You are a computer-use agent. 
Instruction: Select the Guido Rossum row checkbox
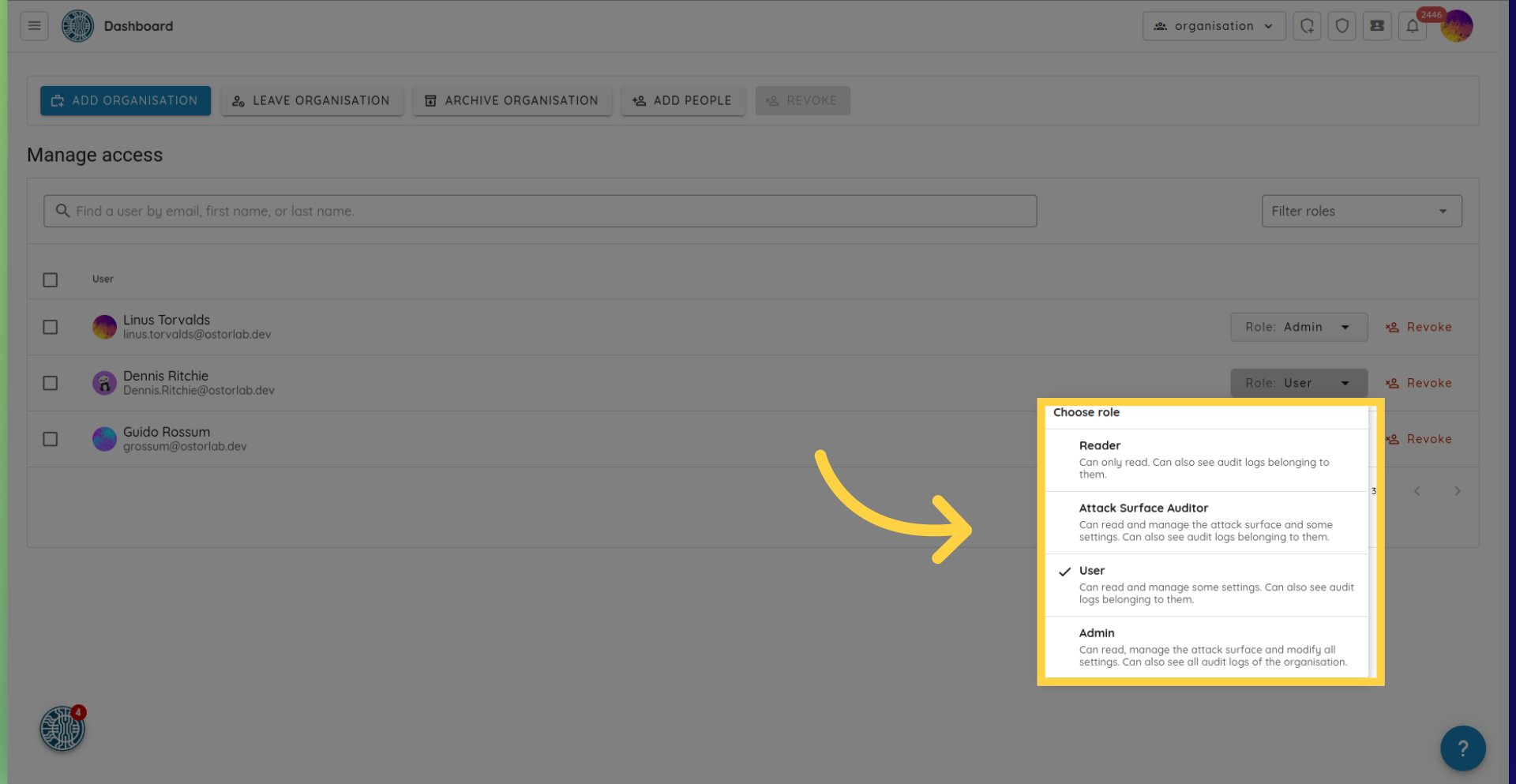coord(51,439)
